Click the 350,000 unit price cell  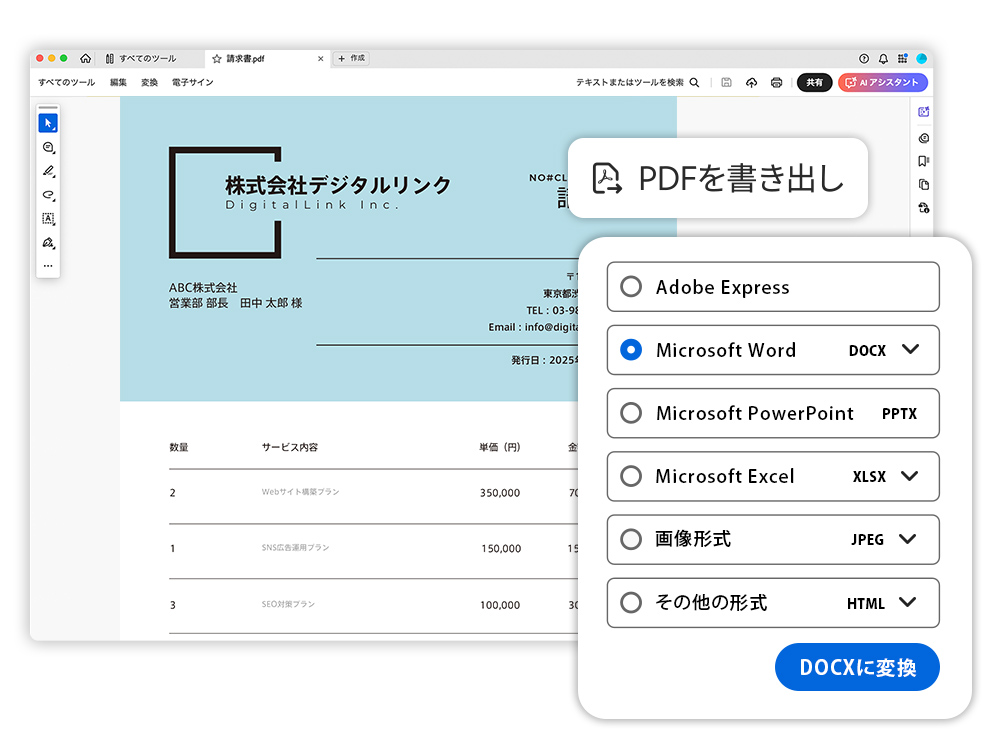pyautogui.click(x=500, y=493)
